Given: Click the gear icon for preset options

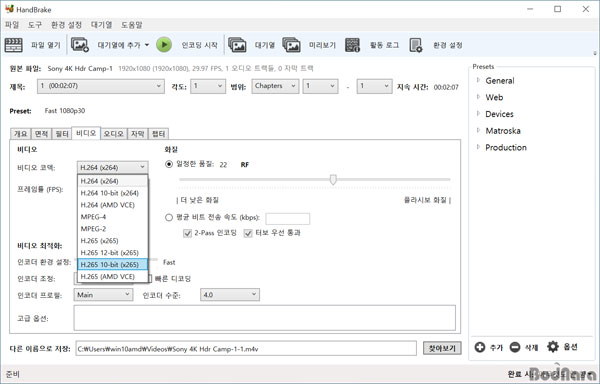Looking at the screenshot, I should (x=553, y=347).
